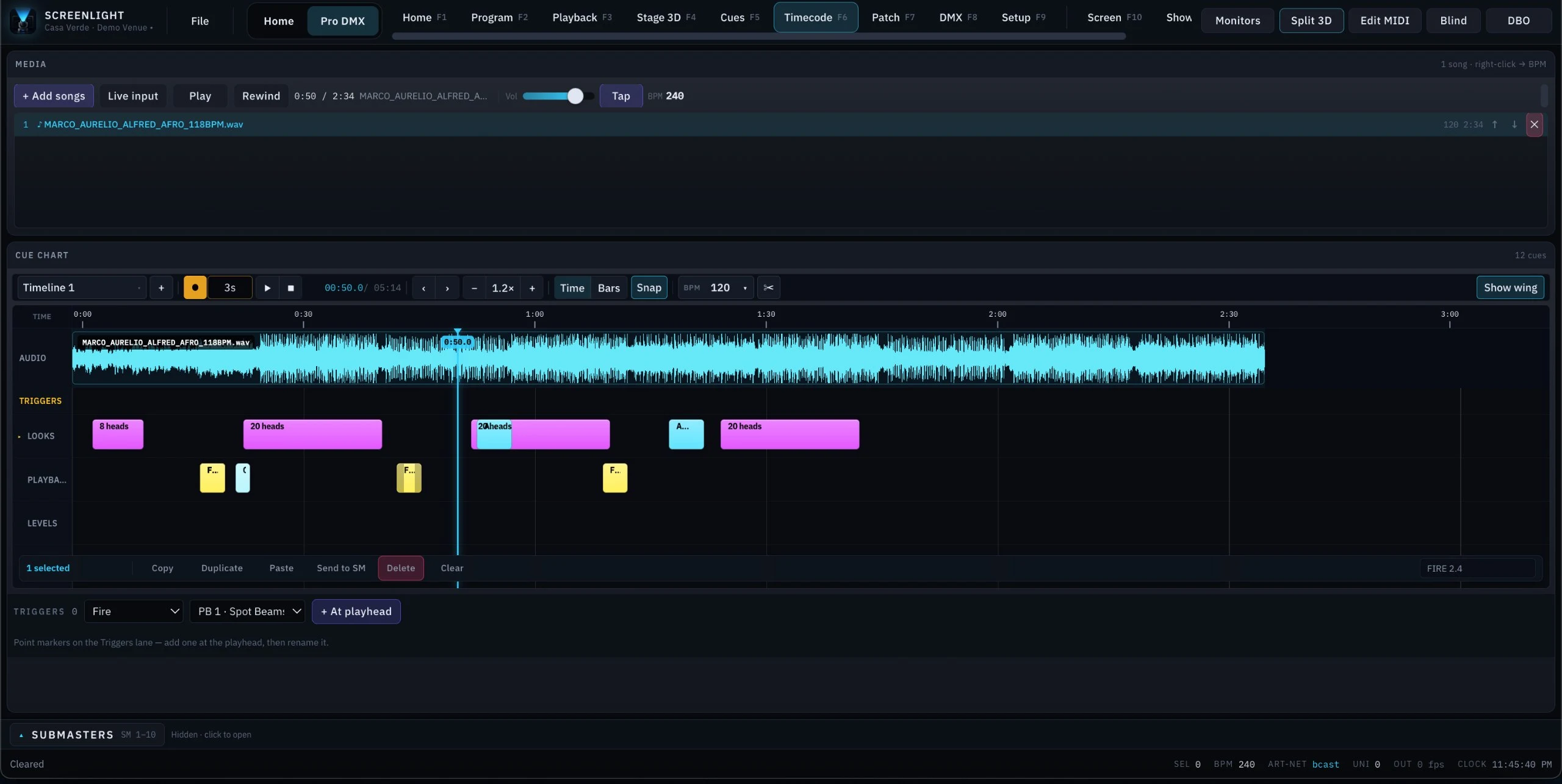1562x784 pixels.
Task: Toggle Split 3D view
Action: (1311, 21)
